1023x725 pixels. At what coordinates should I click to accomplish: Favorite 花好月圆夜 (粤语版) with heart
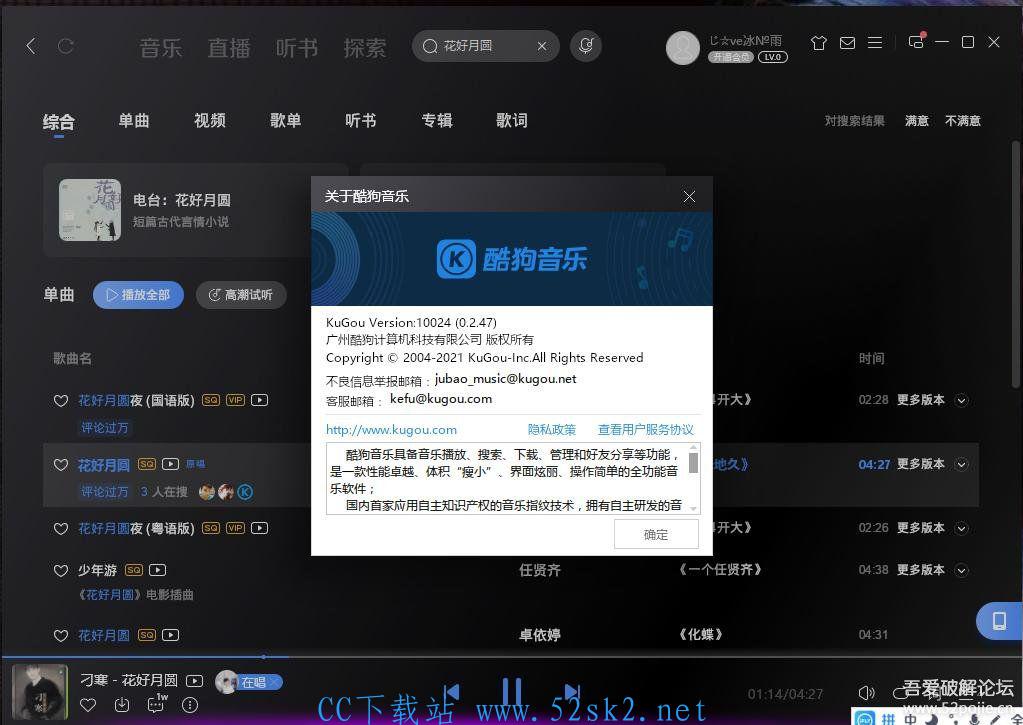[61, 529]
